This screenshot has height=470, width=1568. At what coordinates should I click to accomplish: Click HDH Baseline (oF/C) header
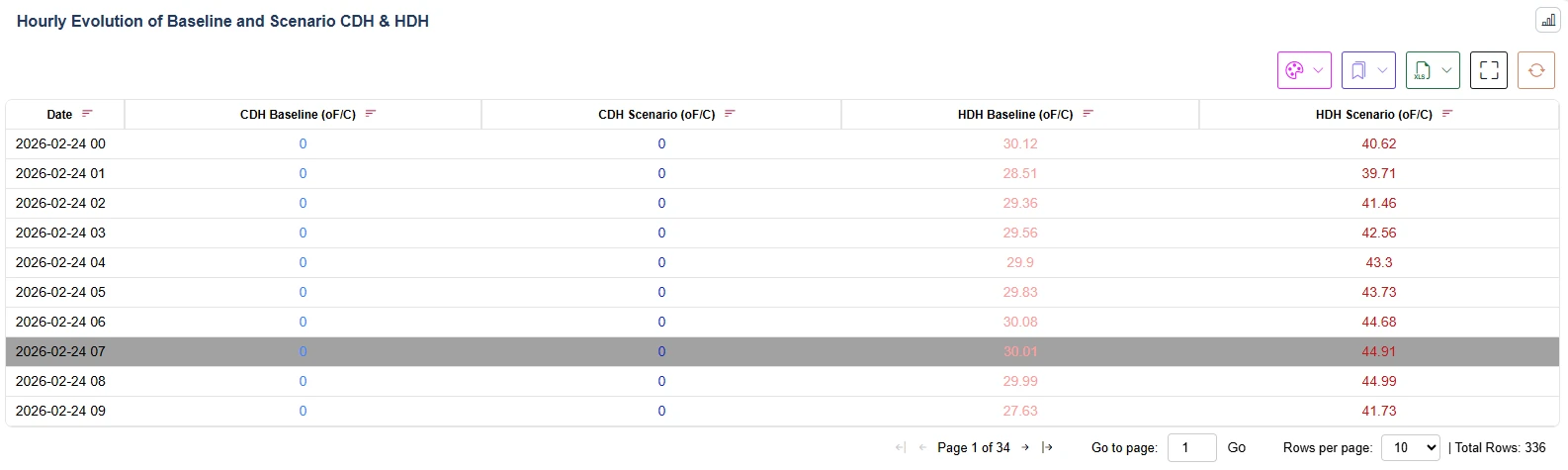tap(1020, 114)
